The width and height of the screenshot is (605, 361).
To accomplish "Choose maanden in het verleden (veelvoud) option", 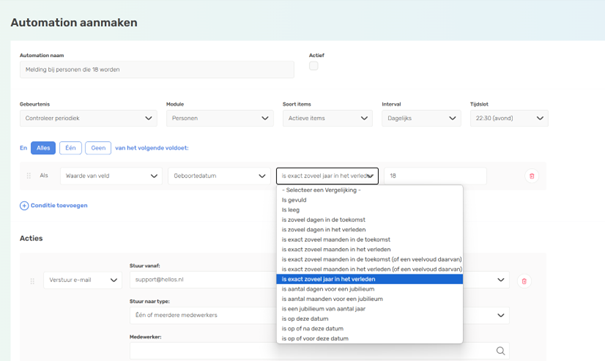I will (x=370, y=269).
